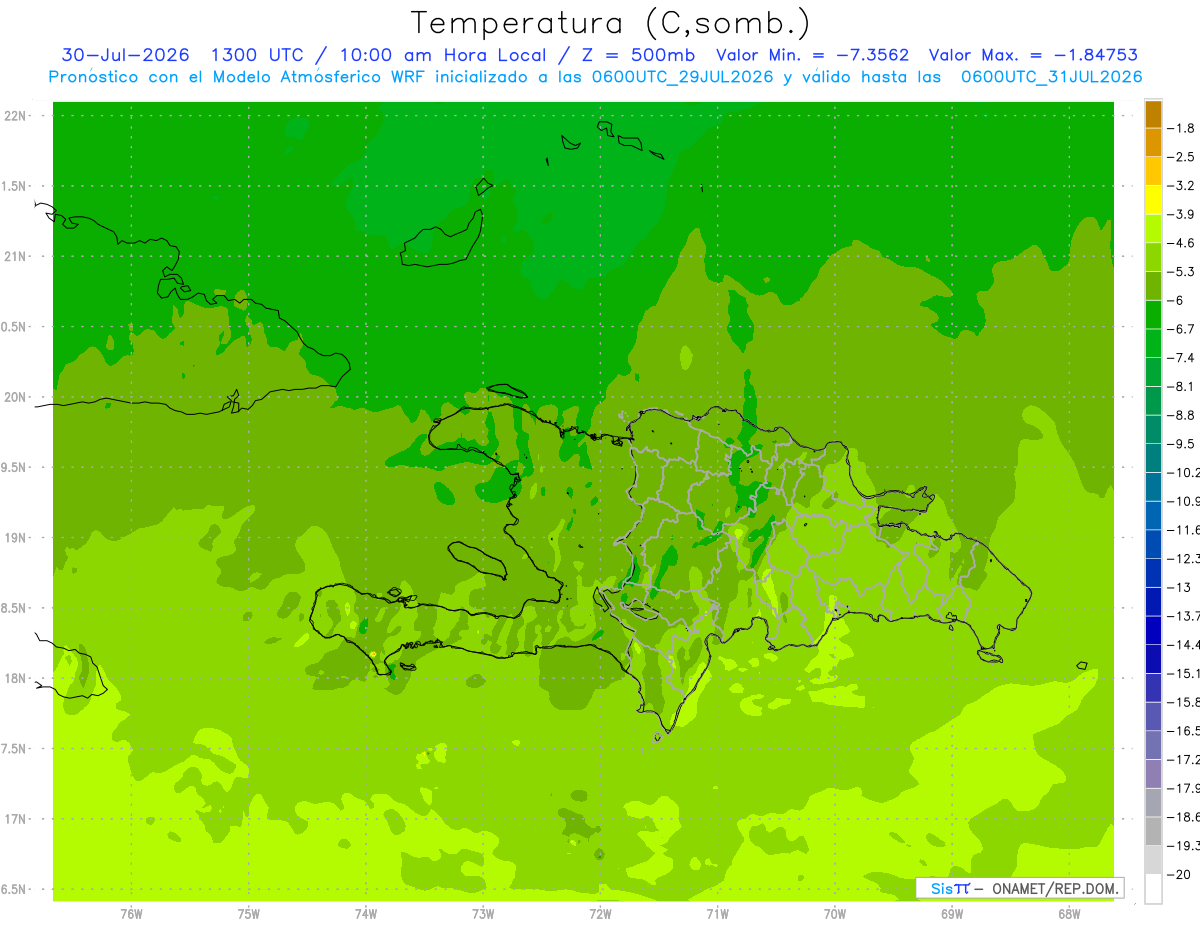Pick the dark orange swatch above -1.8

tap(1153, 114)
